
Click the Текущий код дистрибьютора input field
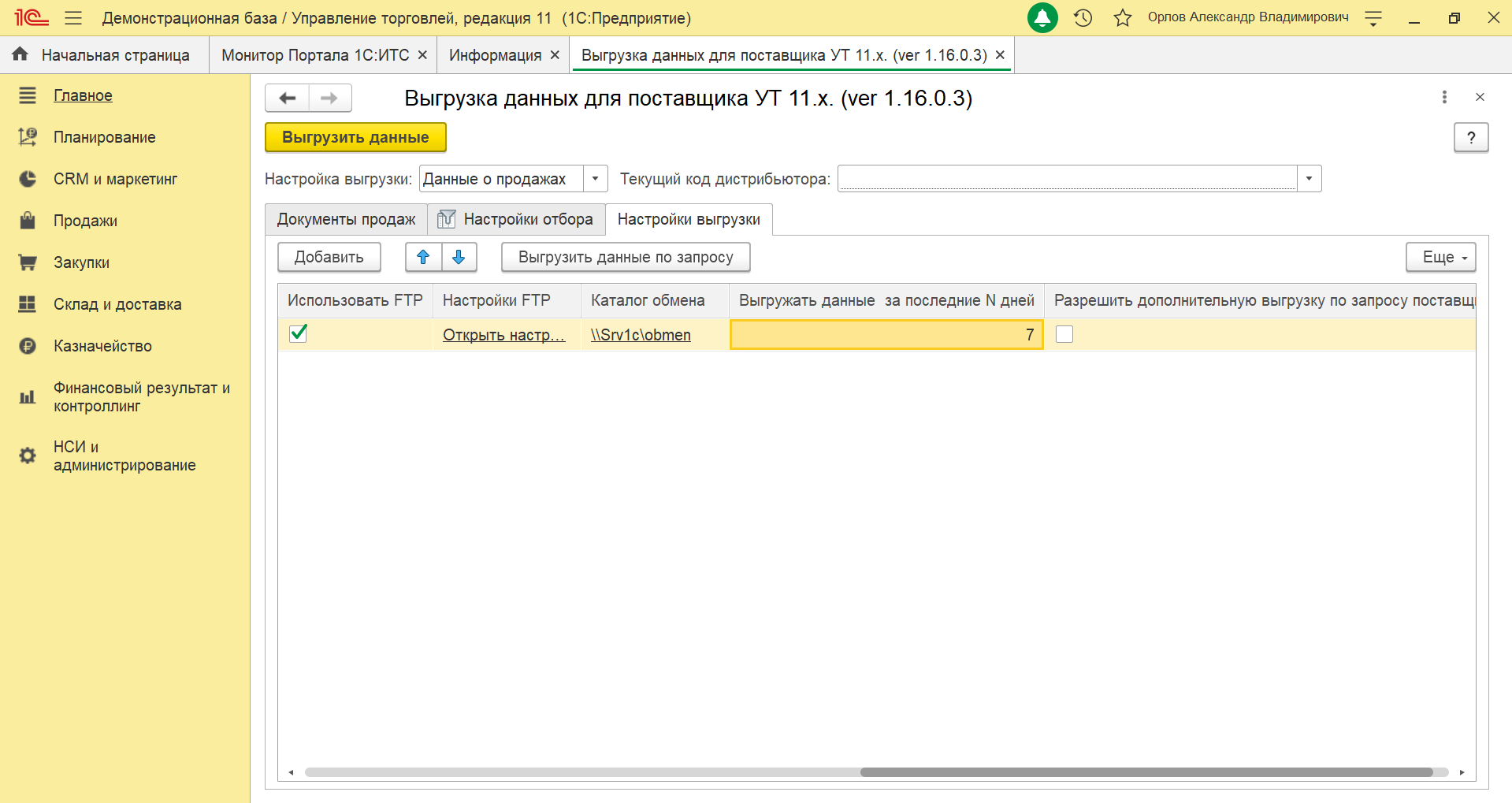(x=1067, y=179)
